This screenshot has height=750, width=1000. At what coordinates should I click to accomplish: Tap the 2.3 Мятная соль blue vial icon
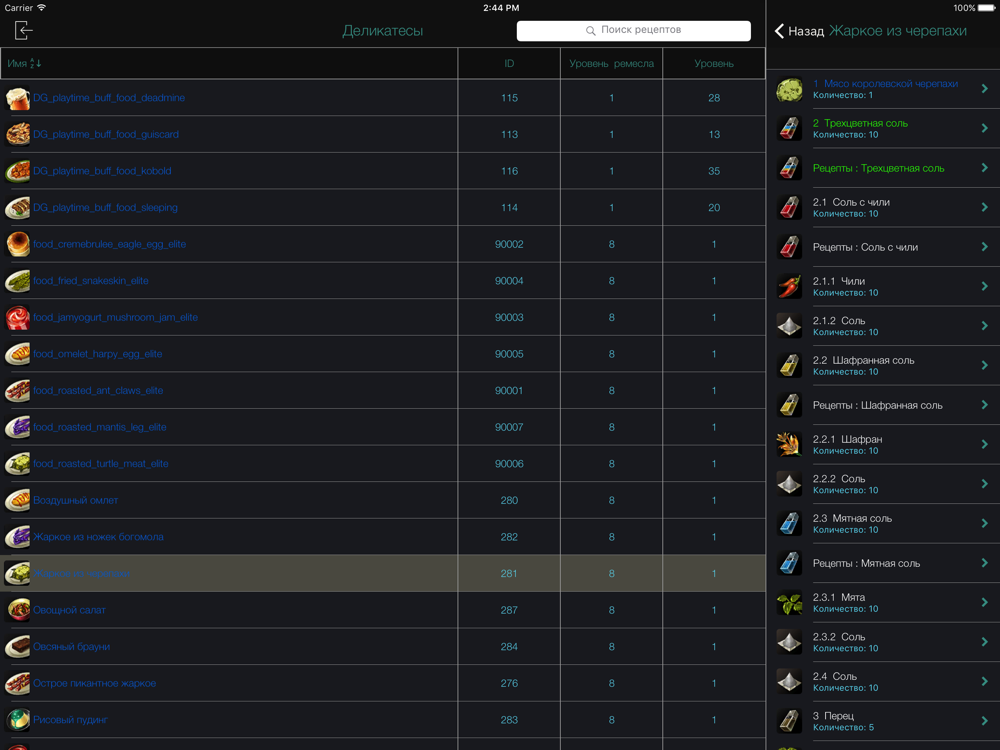[790, 524]
